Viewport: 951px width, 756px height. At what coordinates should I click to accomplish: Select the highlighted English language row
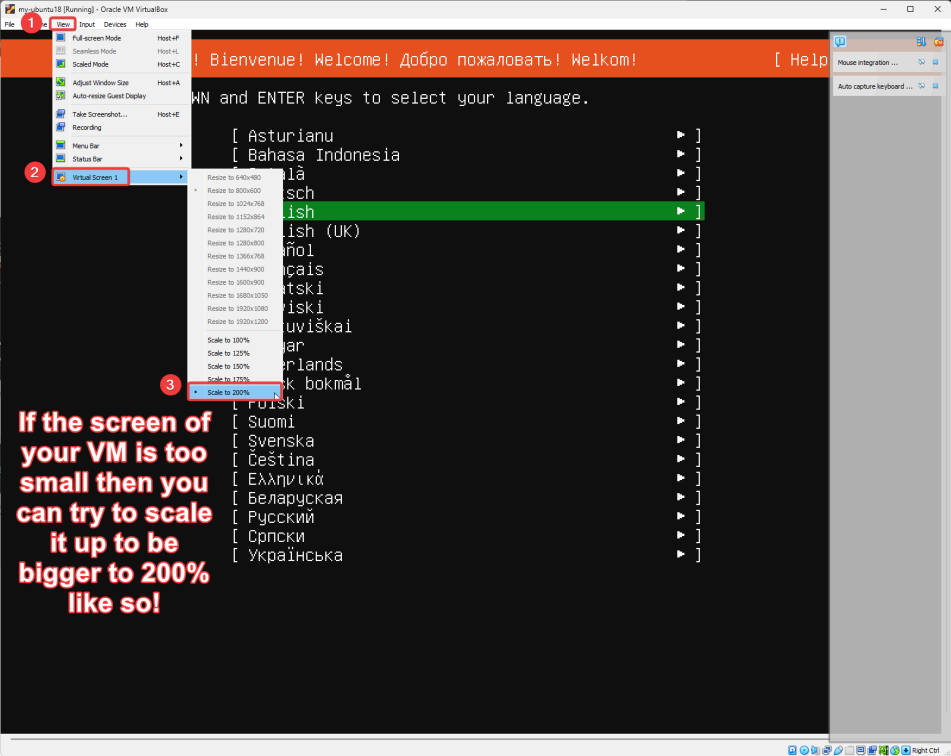tap(492, 212)
